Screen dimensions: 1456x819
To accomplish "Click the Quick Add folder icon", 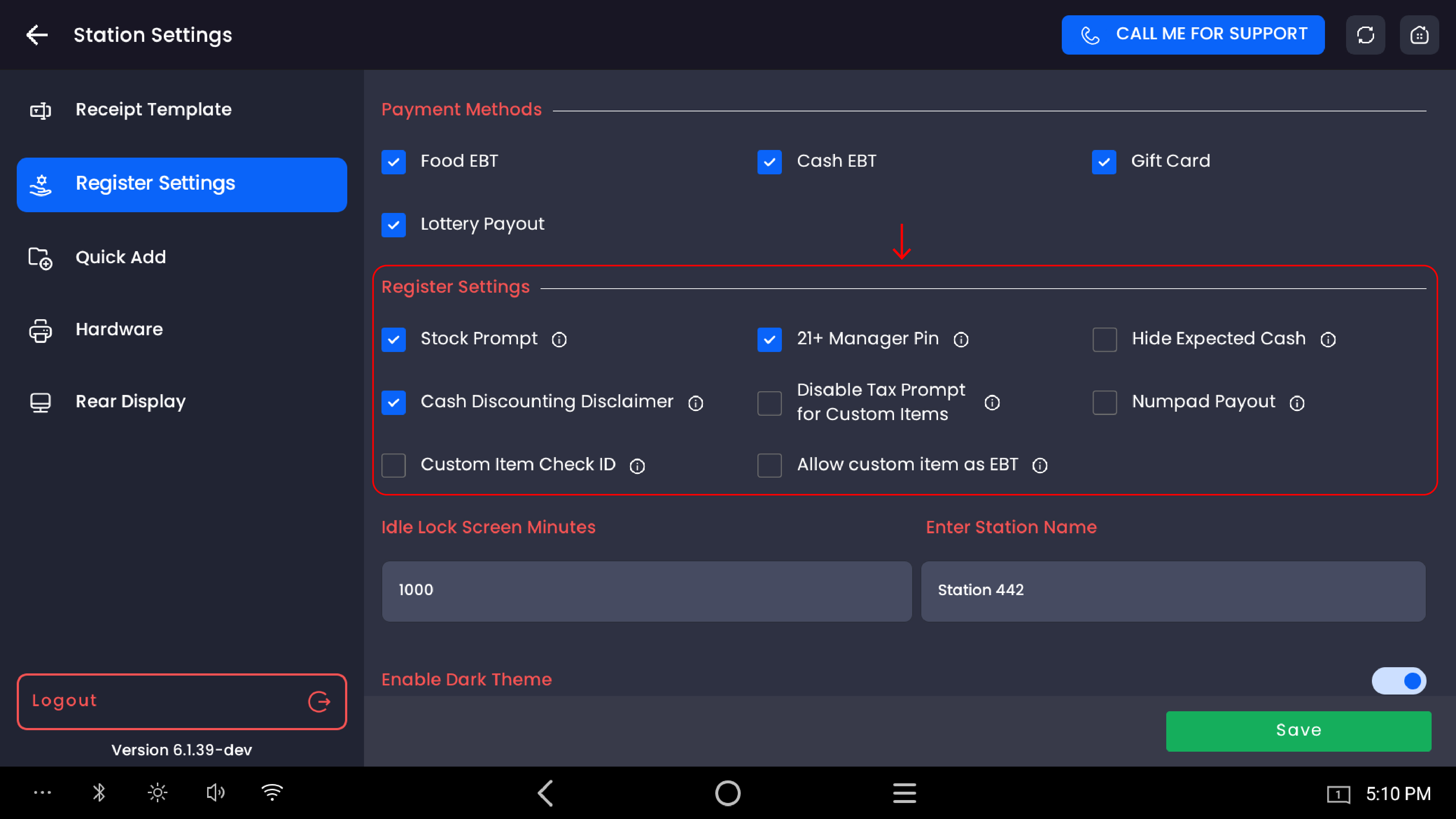I will coord(40,258).
